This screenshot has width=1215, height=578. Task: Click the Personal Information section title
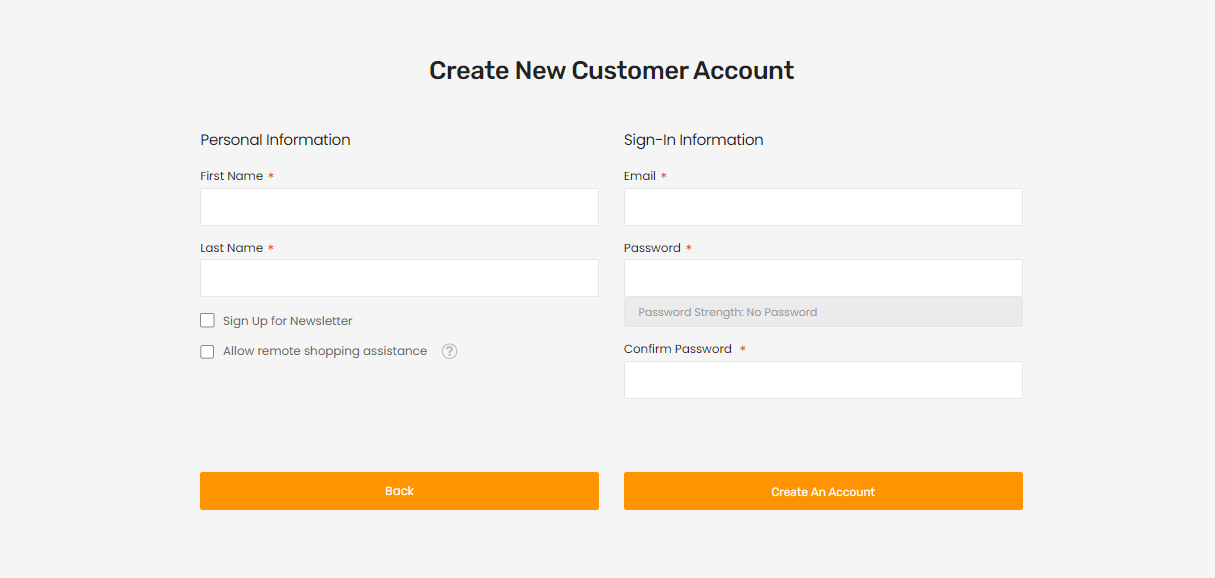275,140
